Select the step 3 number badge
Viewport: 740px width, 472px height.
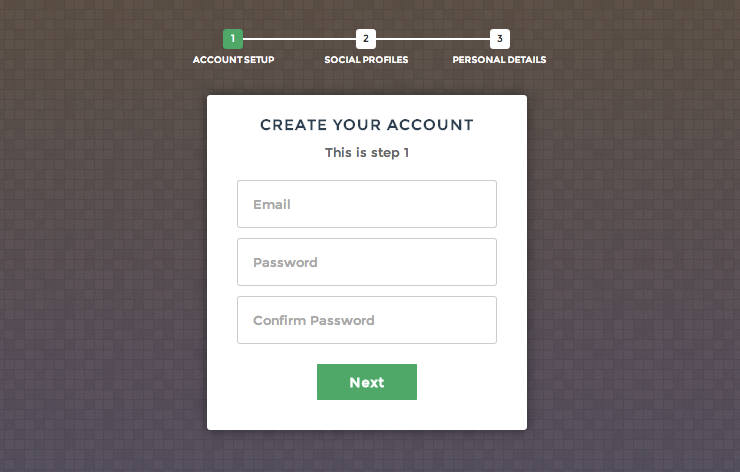499,39
